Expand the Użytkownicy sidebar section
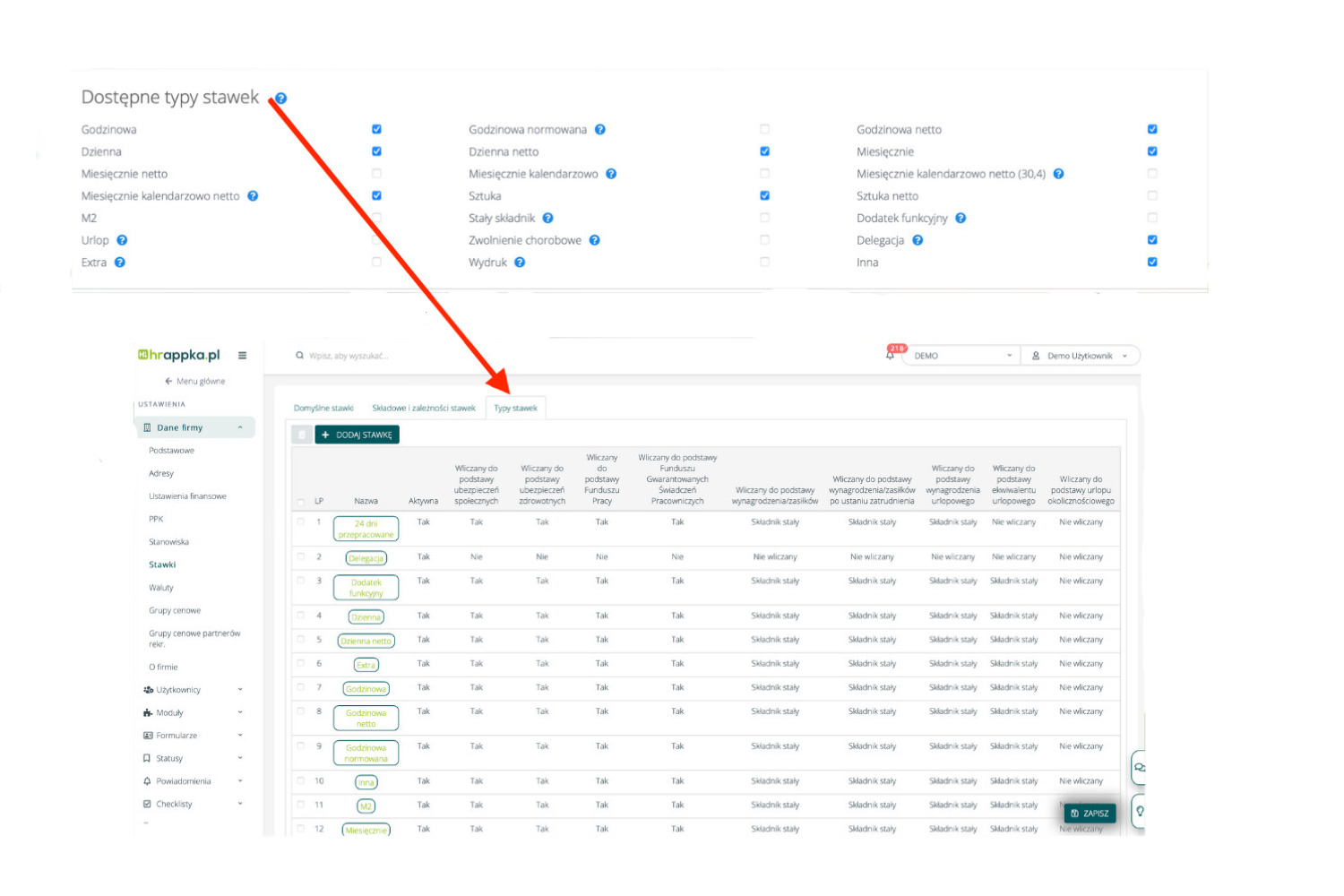Screen dimensions: 1344x896 coord(193,690)
